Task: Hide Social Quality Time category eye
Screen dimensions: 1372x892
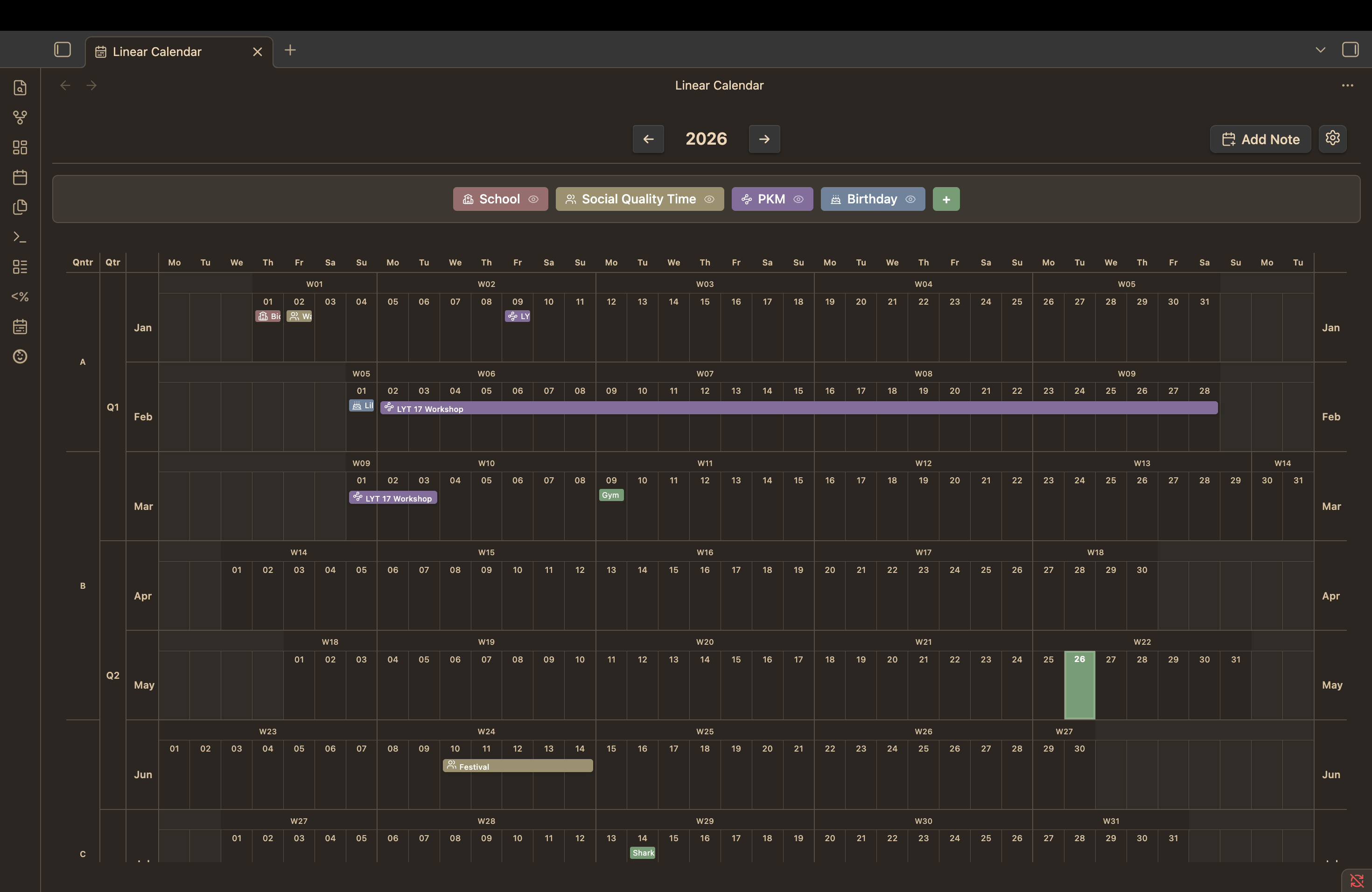Action: point(709,199)
